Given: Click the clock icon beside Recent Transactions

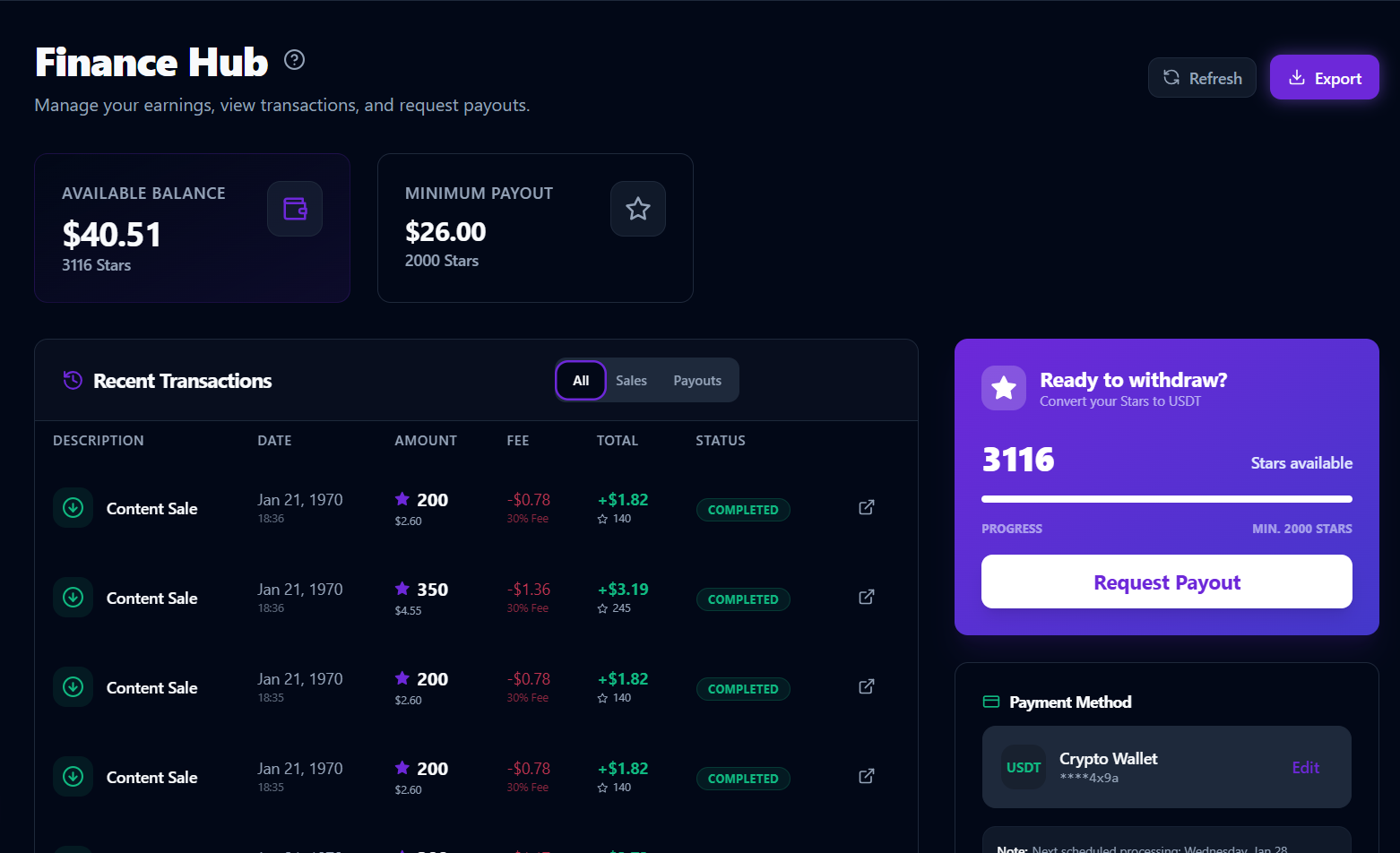Looking at the screenshot, I should coord(72,380).
